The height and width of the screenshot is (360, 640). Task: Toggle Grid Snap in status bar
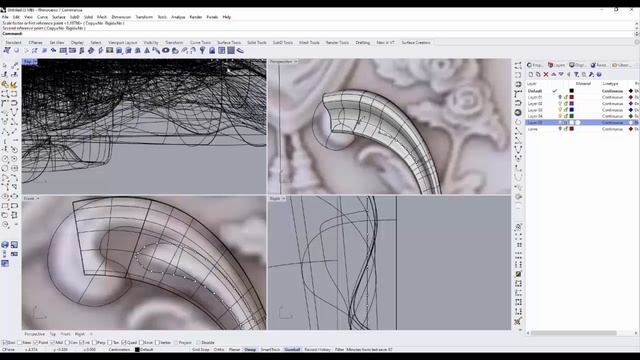(x=200, y=350)
